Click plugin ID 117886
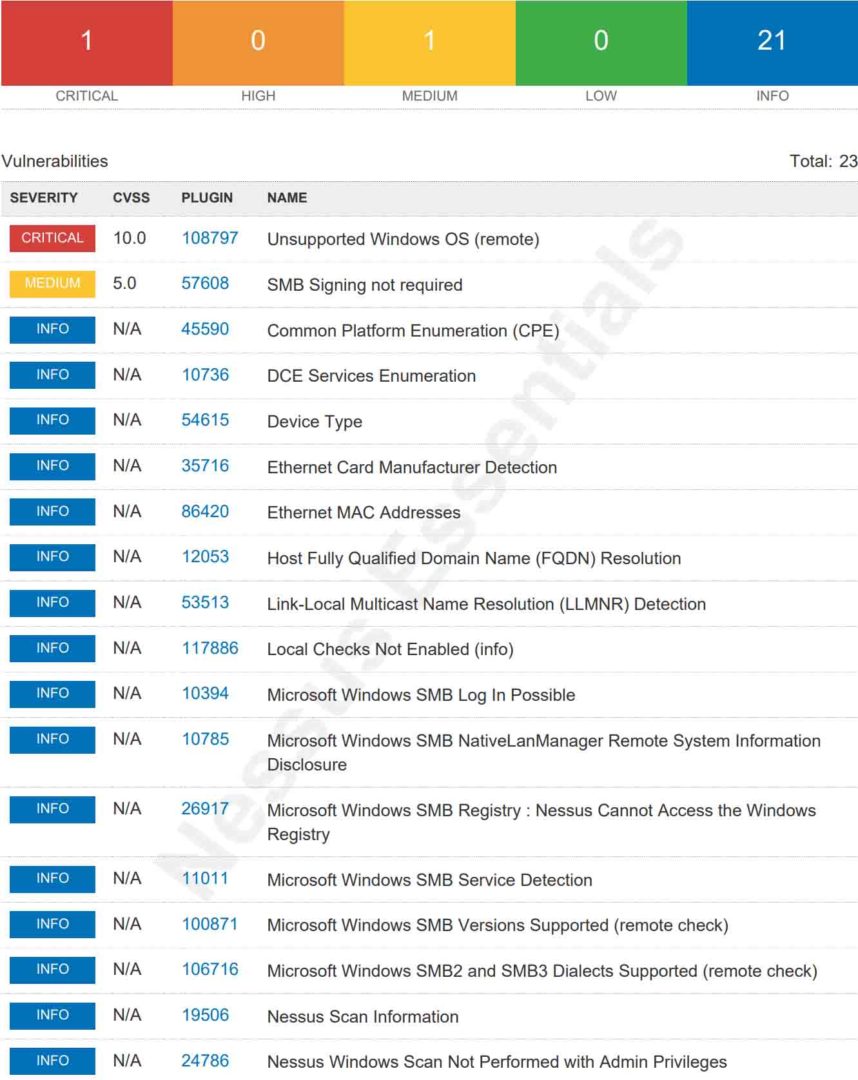Image resolution: width=858 pixels, height=1080 pixels. pos(209,648)
